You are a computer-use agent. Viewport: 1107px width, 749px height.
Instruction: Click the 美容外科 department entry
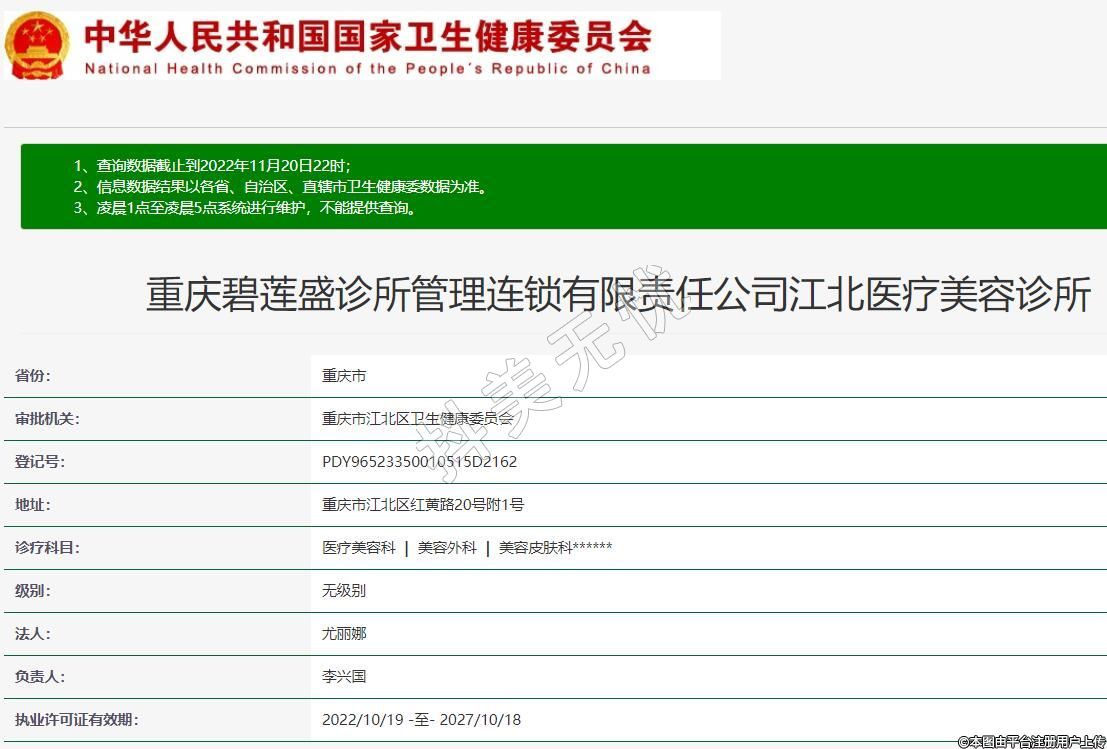click(447, 548)
